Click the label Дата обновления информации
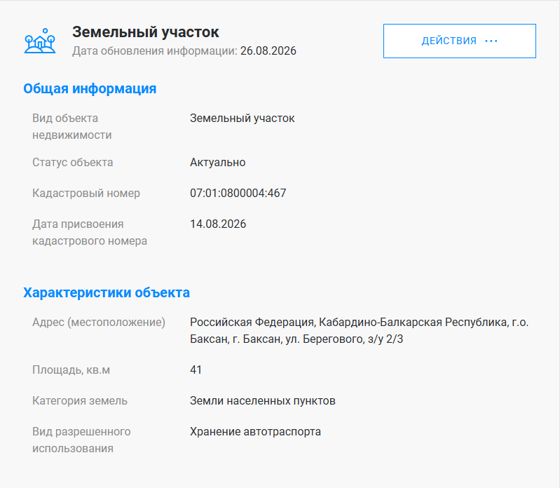The image size is (560, 488). [155, 51]
